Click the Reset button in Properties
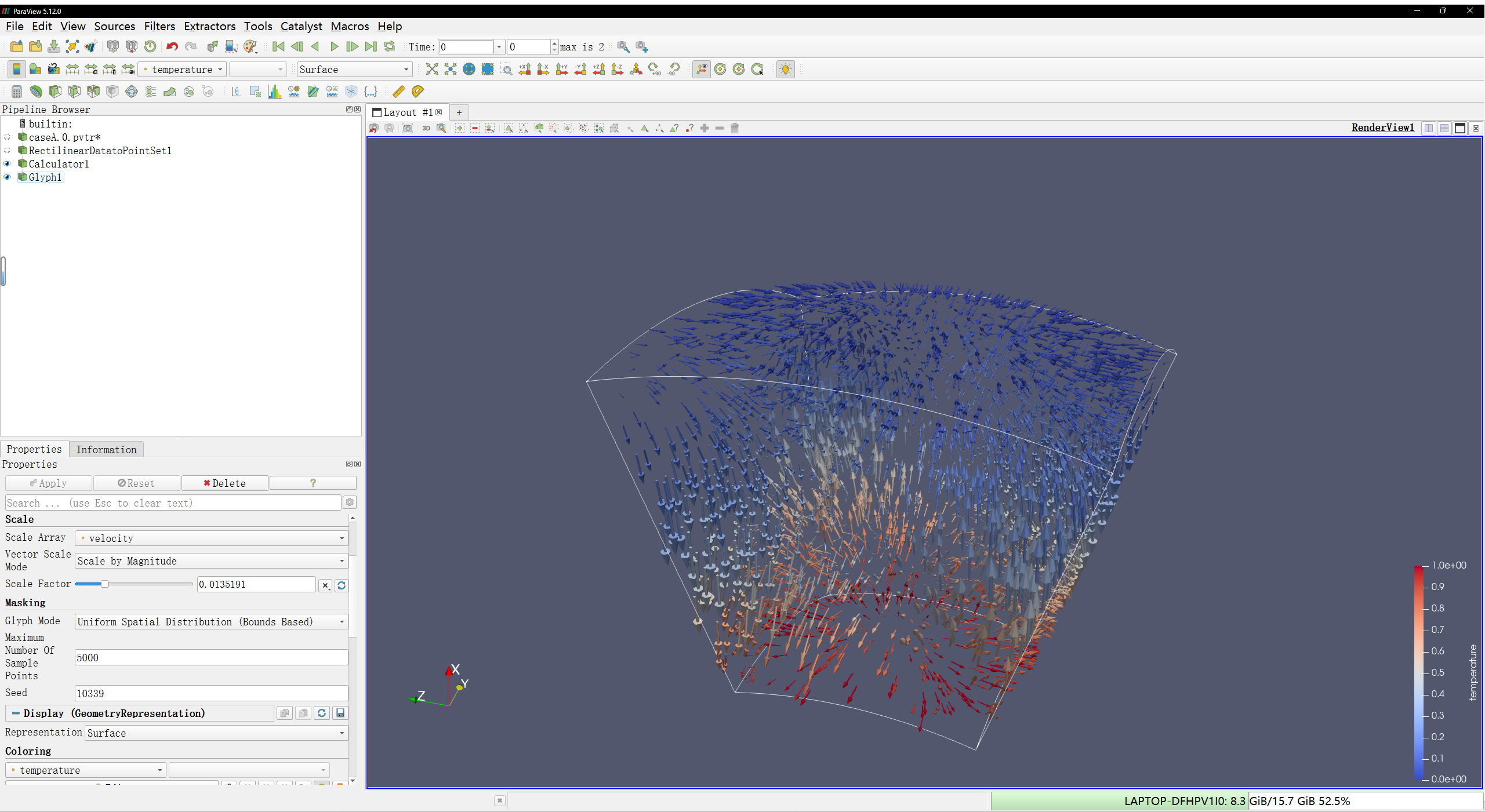The width and height of the screenshot is (1485, 812). tap(136, 483)
